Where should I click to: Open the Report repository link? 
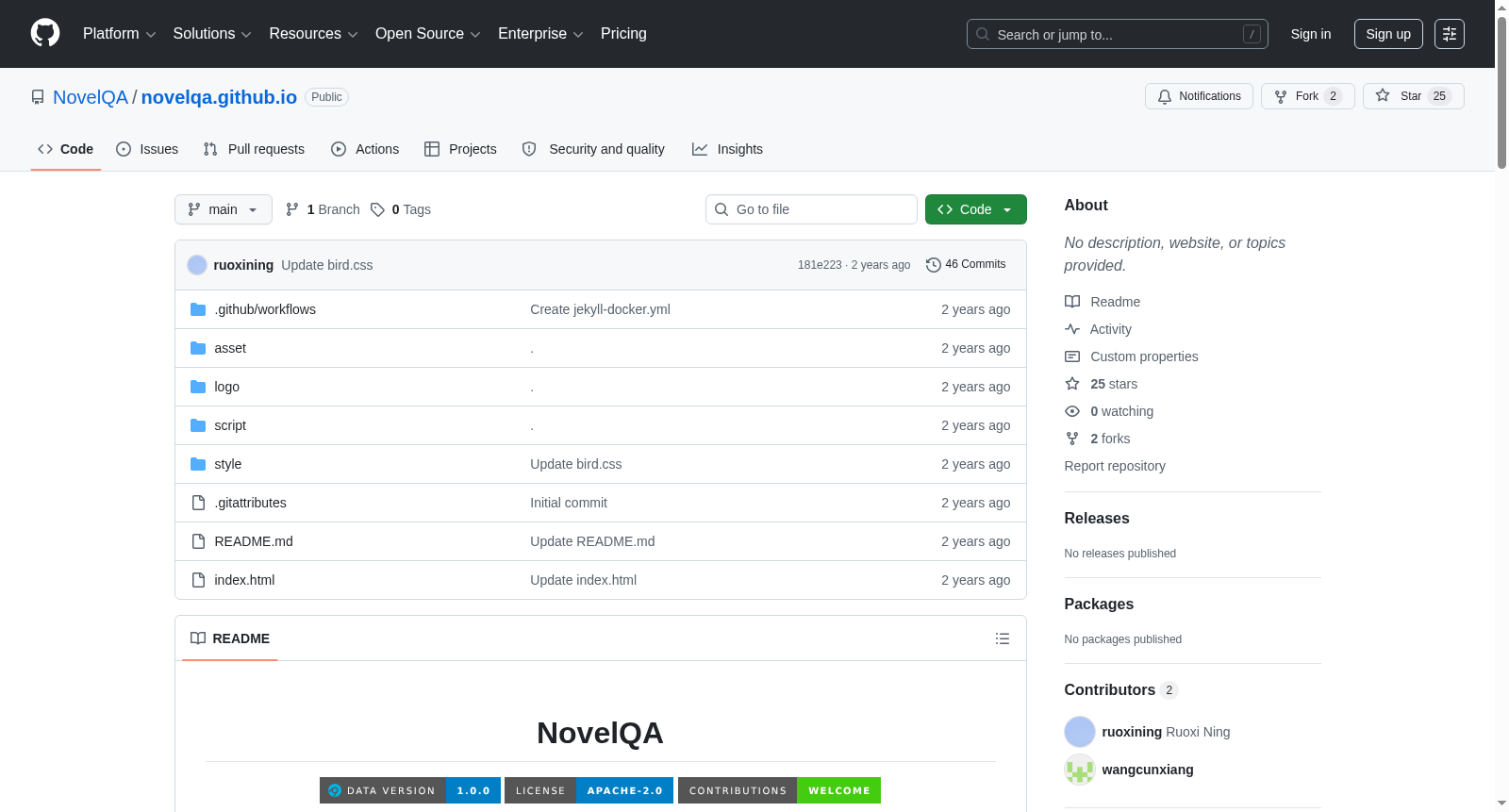click(1115, 466)
